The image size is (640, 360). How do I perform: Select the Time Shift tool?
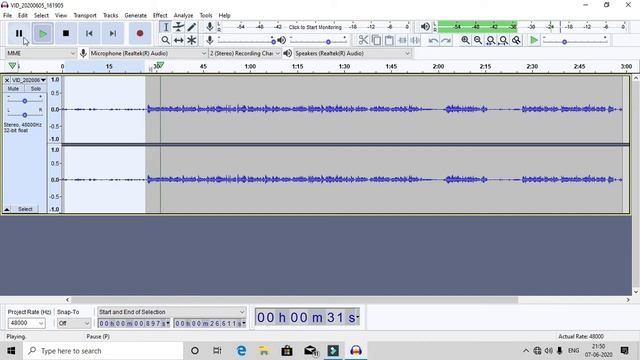(178, 40)
